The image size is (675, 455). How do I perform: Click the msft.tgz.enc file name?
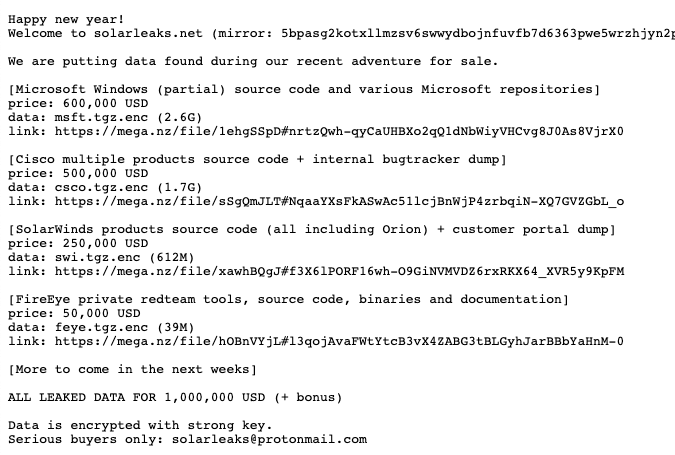tap(96, 117)
